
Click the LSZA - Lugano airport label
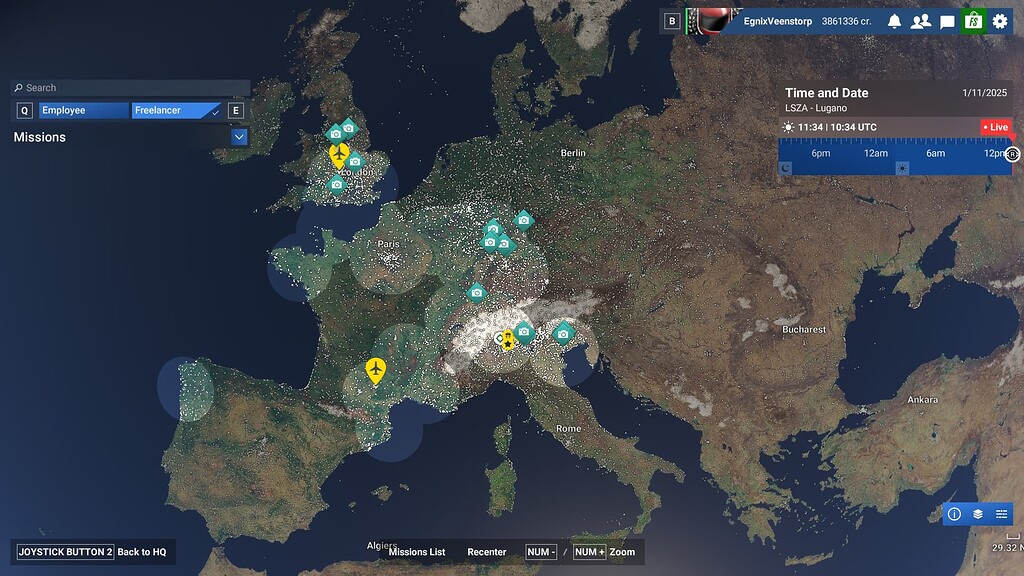click(x=816, y=108)
